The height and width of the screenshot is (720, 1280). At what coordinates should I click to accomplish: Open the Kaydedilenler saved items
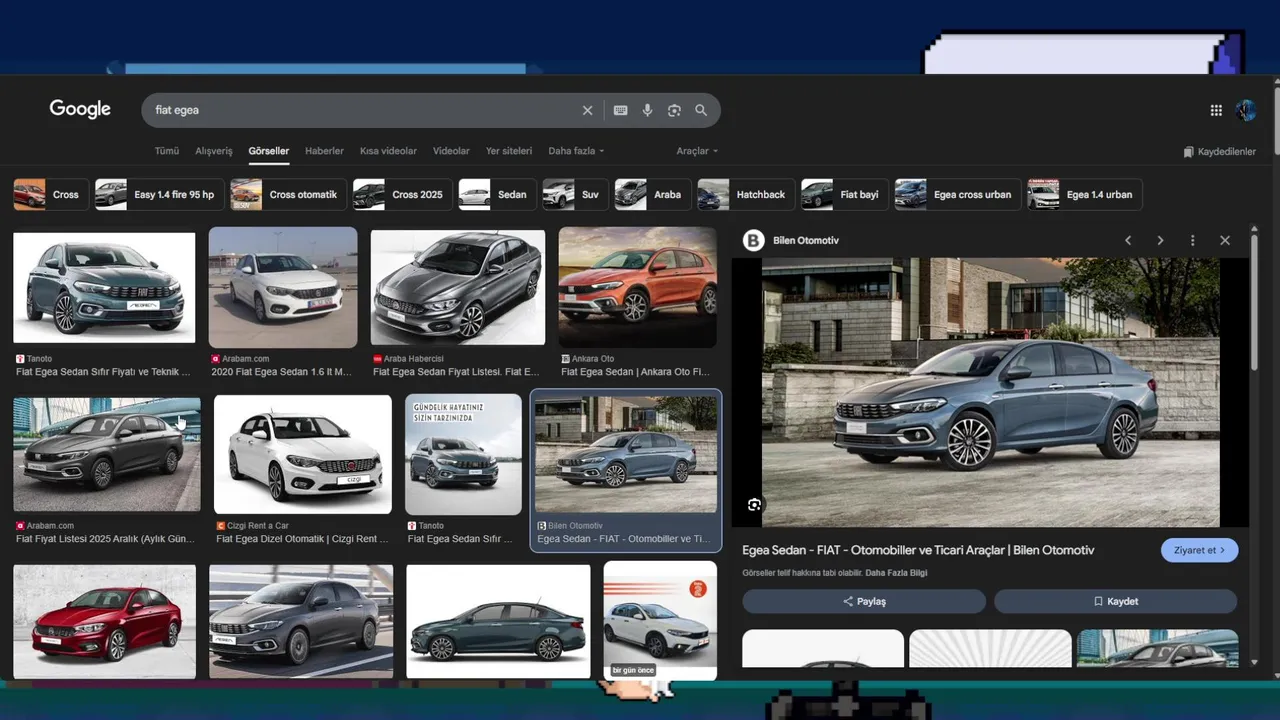point(1219,152)
